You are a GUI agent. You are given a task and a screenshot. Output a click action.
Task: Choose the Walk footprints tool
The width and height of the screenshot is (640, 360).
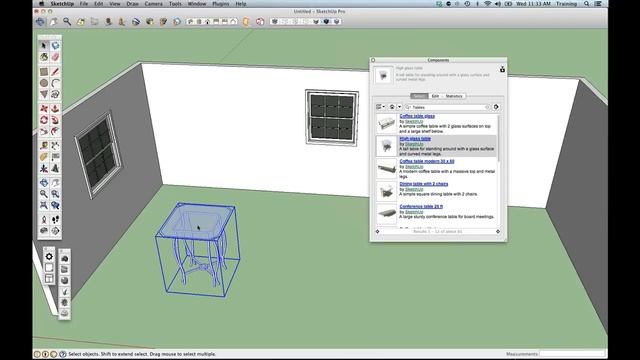55,220
